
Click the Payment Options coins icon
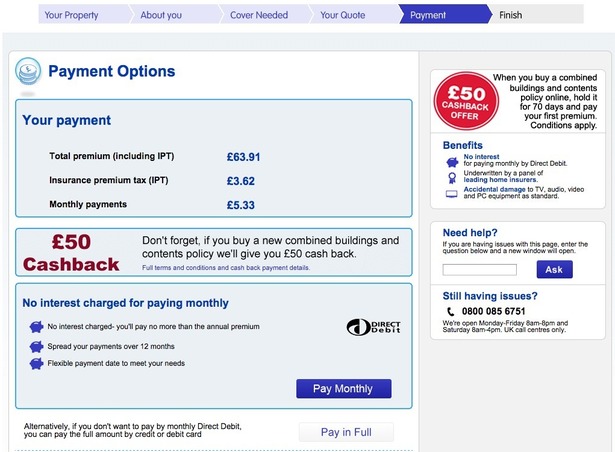(x=28, y=72)
